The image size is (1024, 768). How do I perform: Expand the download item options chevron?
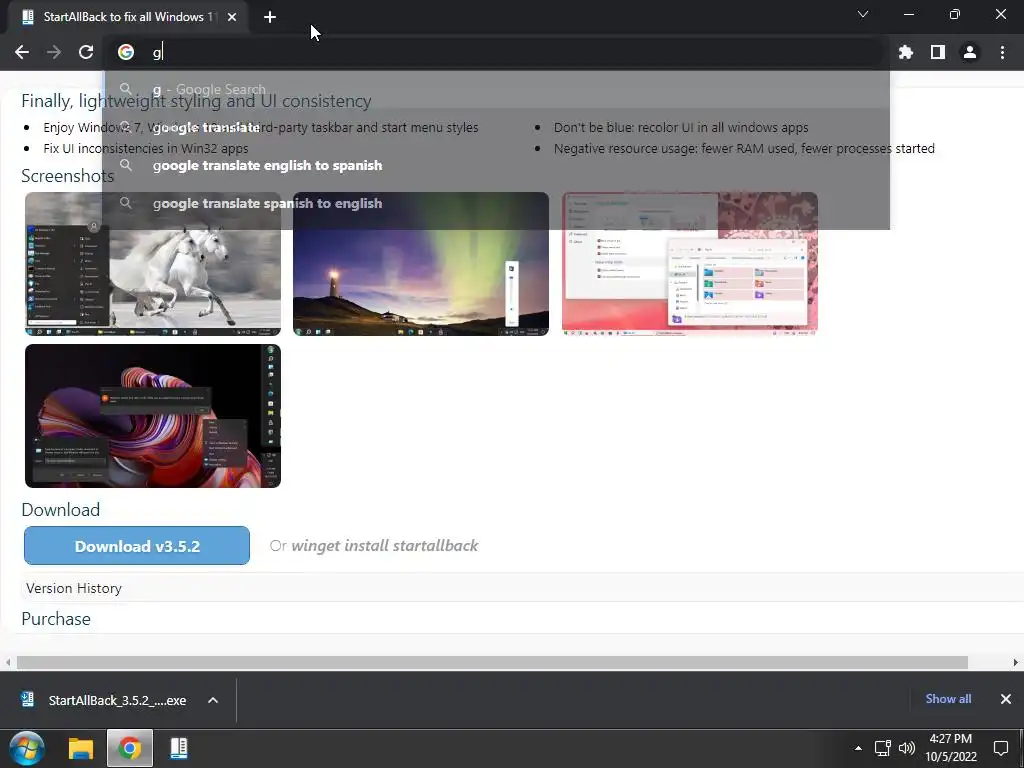tap(213, 700)
